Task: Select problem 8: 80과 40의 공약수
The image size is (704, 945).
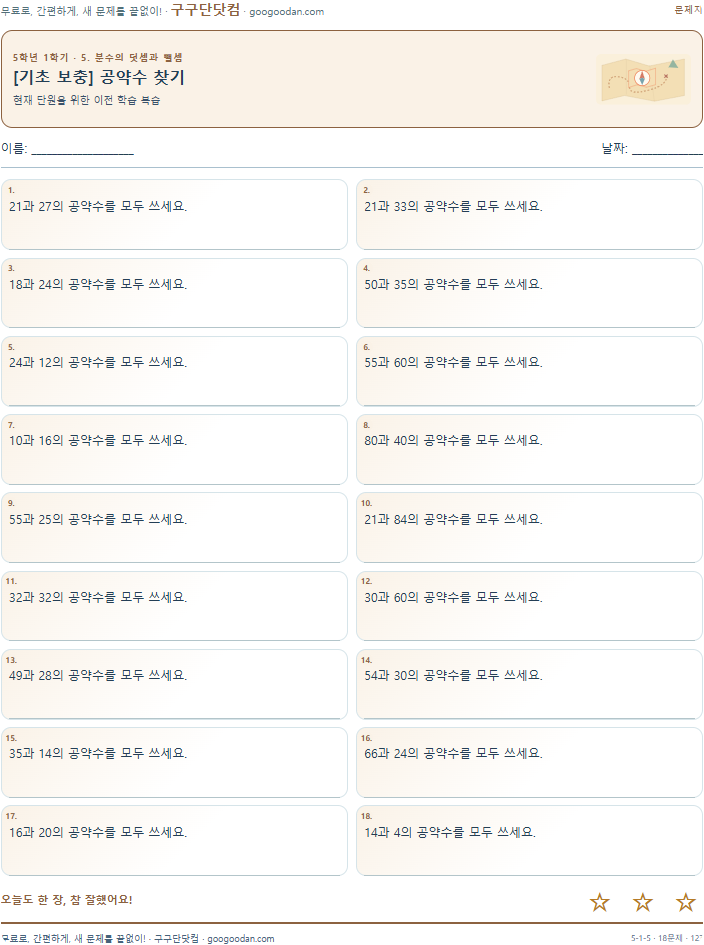Action: point(529,449)
